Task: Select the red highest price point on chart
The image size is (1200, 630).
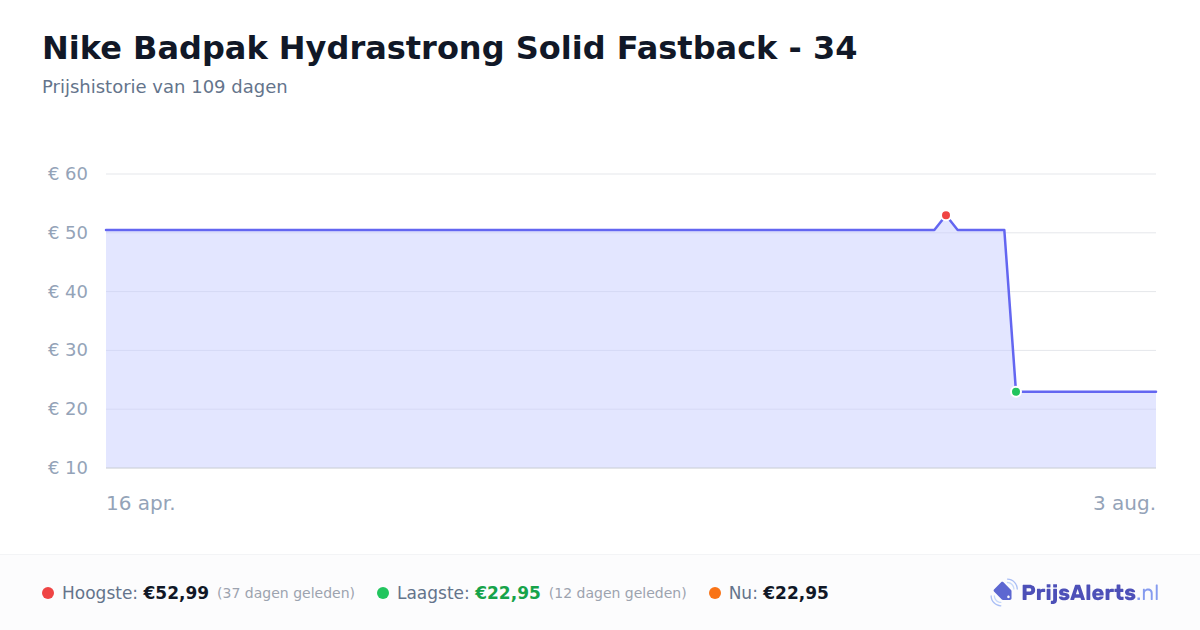Action: 946,216
